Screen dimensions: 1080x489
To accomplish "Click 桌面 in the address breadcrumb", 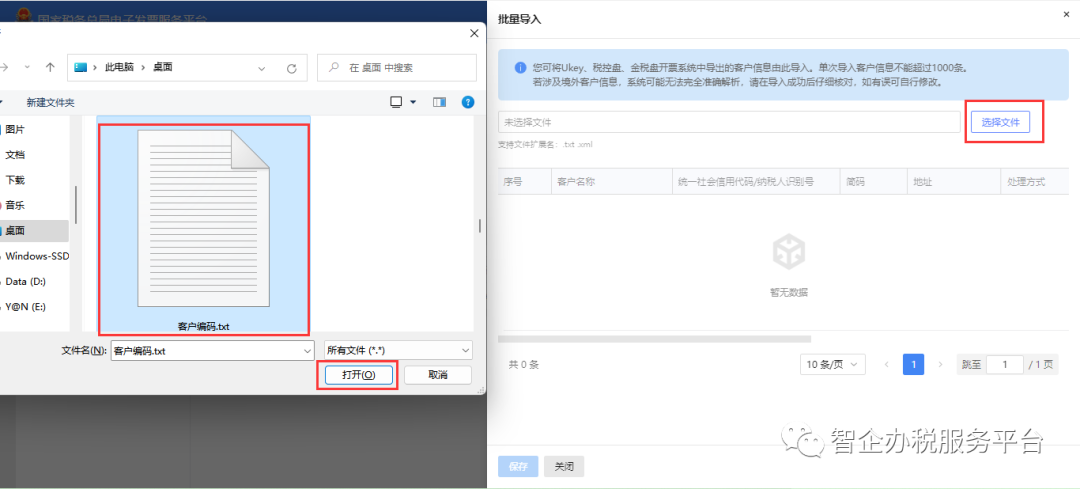I will (x=163, y=67).
